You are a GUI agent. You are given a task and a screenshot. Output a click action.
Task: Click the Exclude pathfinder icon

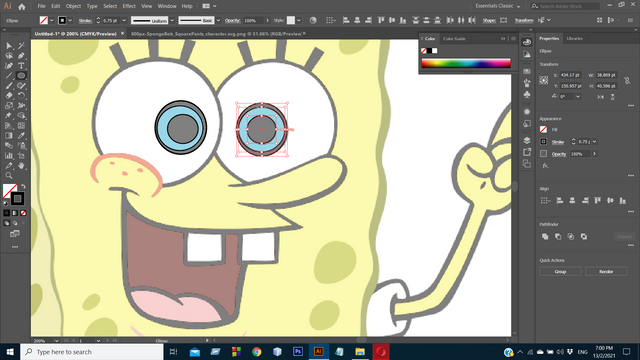pos(584,236)
